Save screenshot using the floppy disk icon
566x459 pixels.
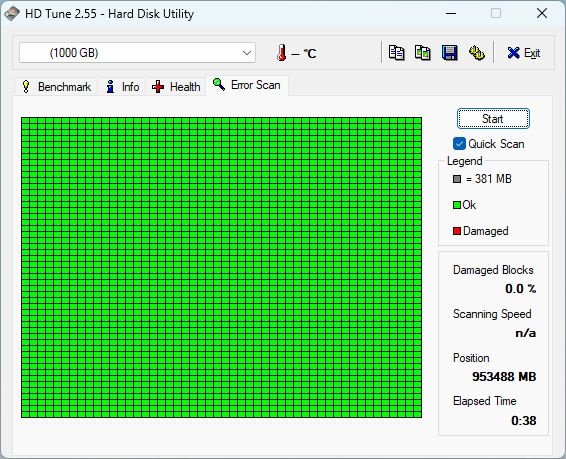click(x=450, y=53)
